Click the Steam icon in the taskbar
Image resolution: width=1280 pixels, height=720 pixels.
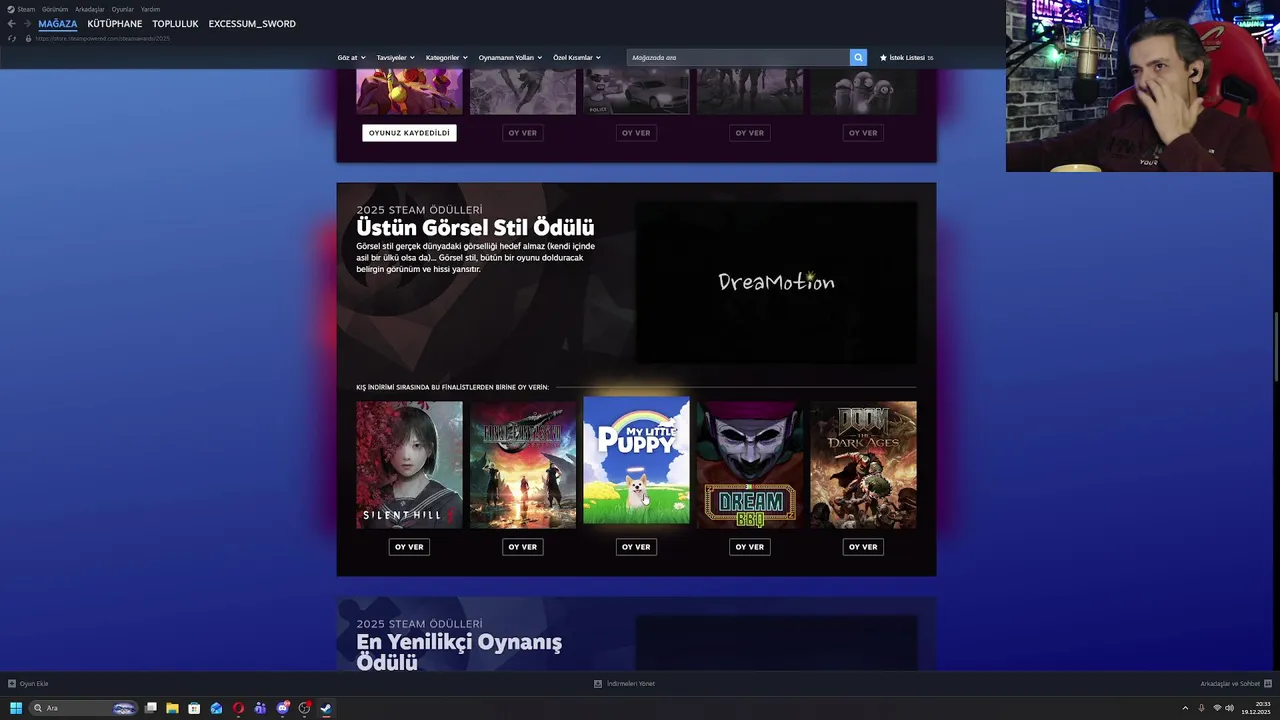click(326, 708)
